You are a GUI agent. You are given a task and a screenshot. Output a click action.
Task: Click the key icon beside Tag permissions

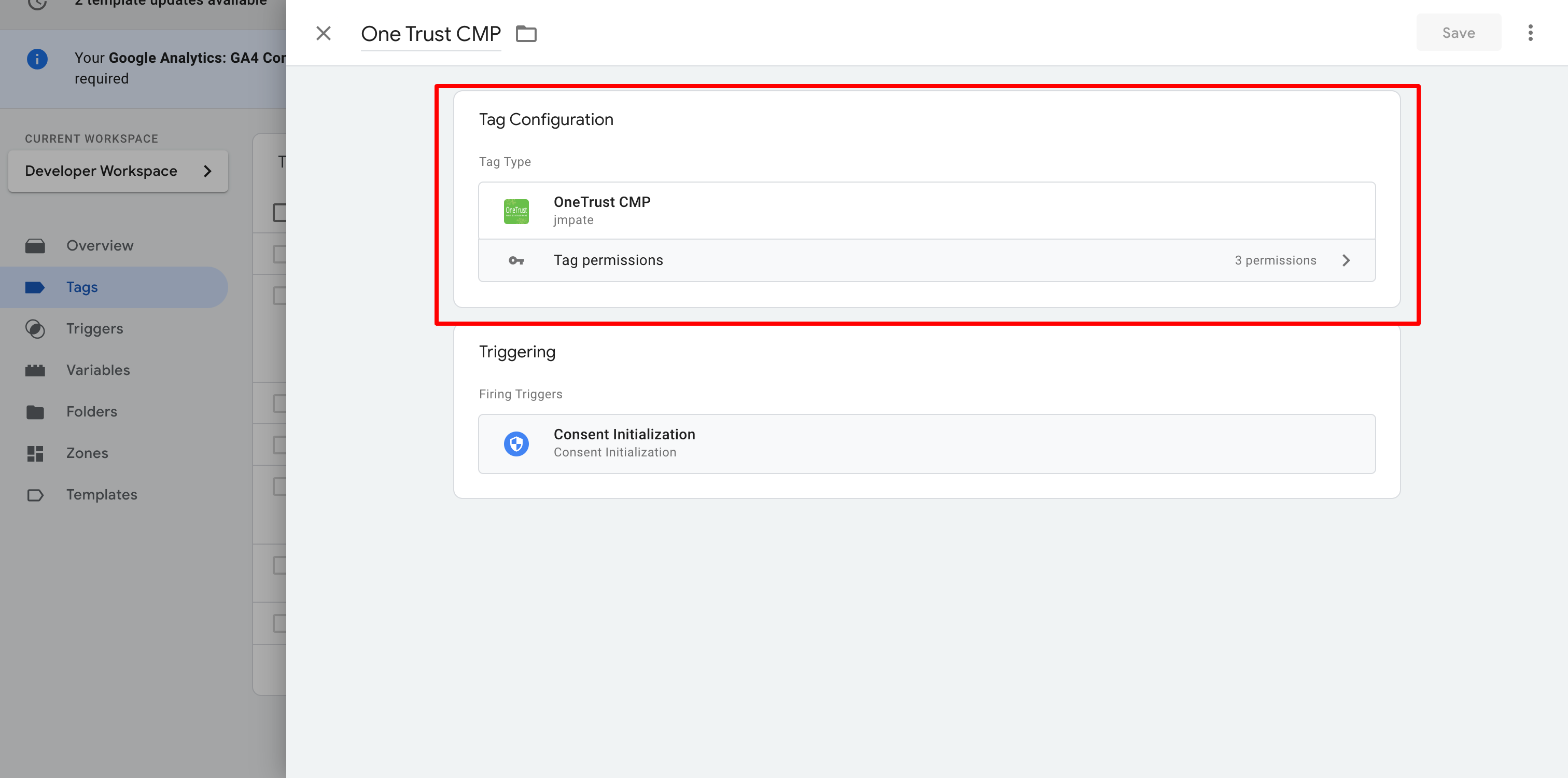[516, 260]
